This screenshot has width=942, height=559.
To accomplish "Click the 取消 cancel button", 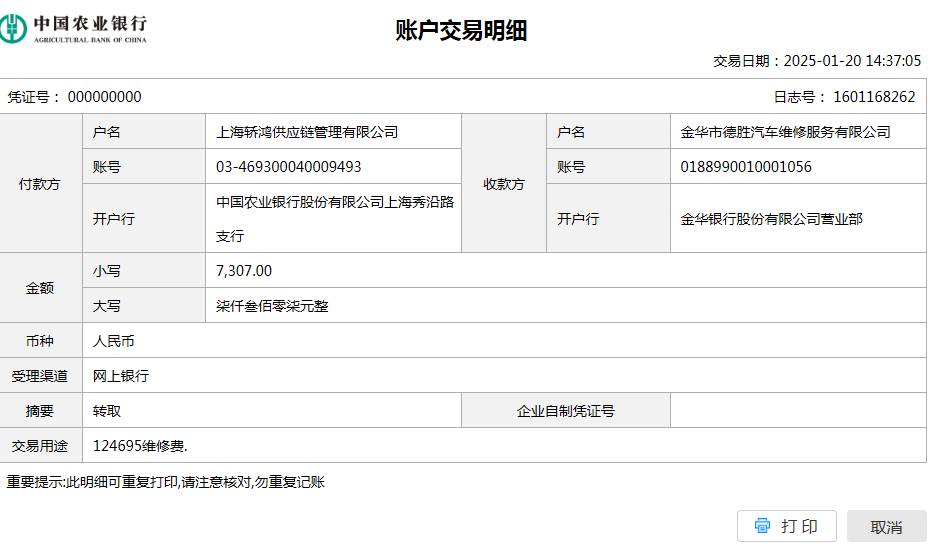I will (x=886, y=527).
